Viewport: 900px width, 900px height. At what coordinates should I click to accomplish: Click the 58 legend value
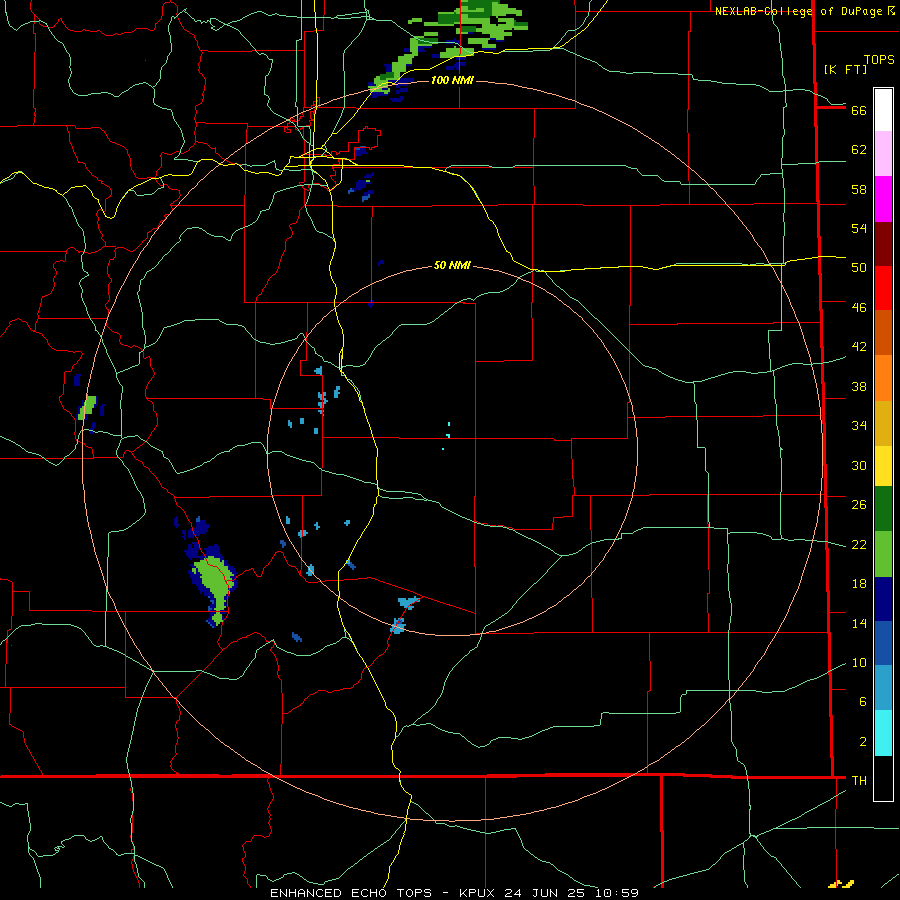point(859,189)
